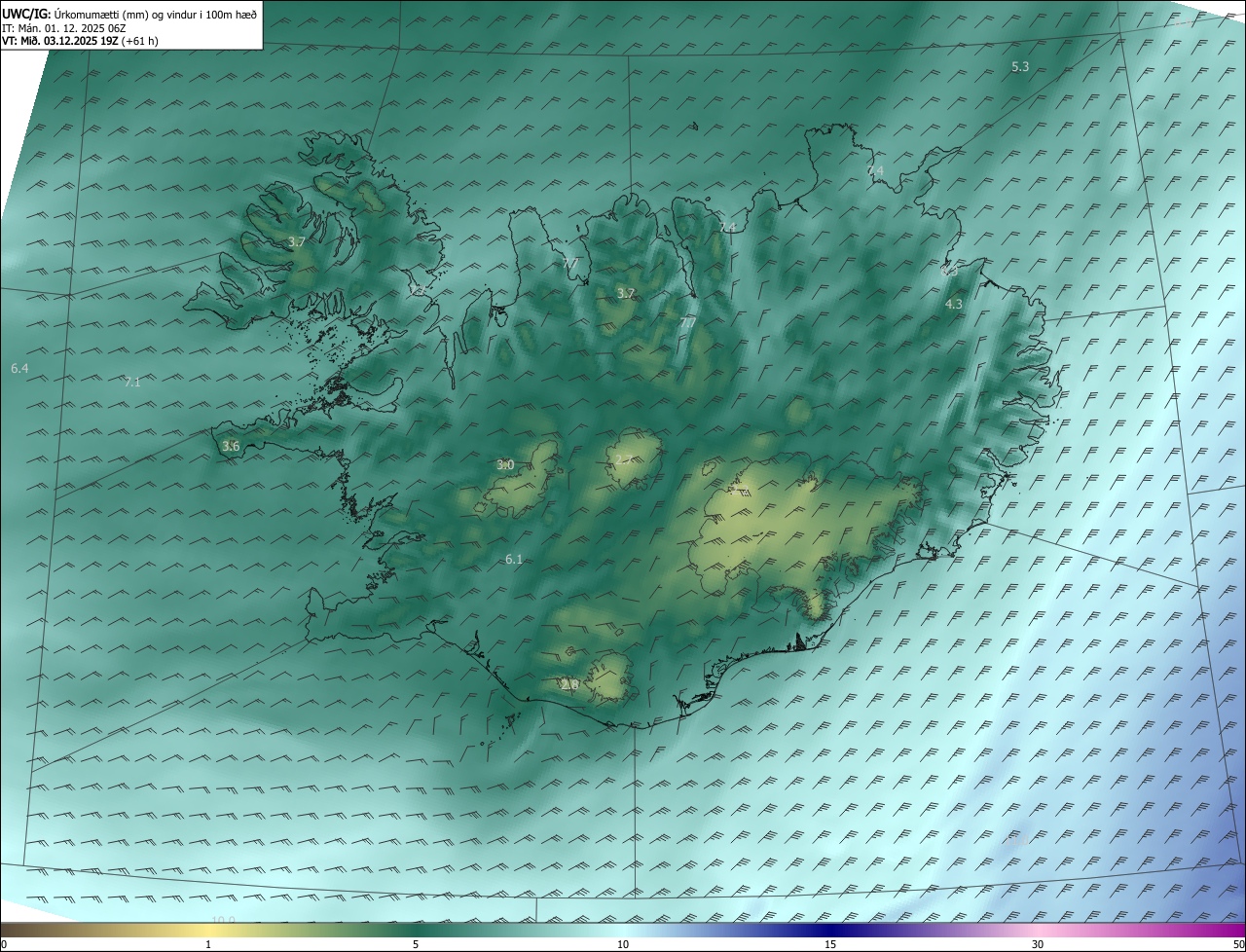Click the 3.0 value on the map
Image resolution: width=1246 pixels, height=952 pixels.
[x=505, y=465]
